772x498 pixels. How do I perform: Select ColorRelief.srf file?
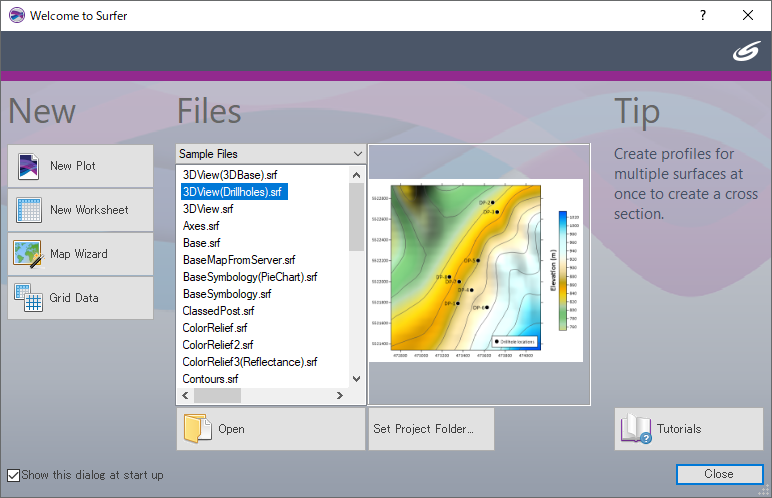pyautogui.click(x=215, y=328)
